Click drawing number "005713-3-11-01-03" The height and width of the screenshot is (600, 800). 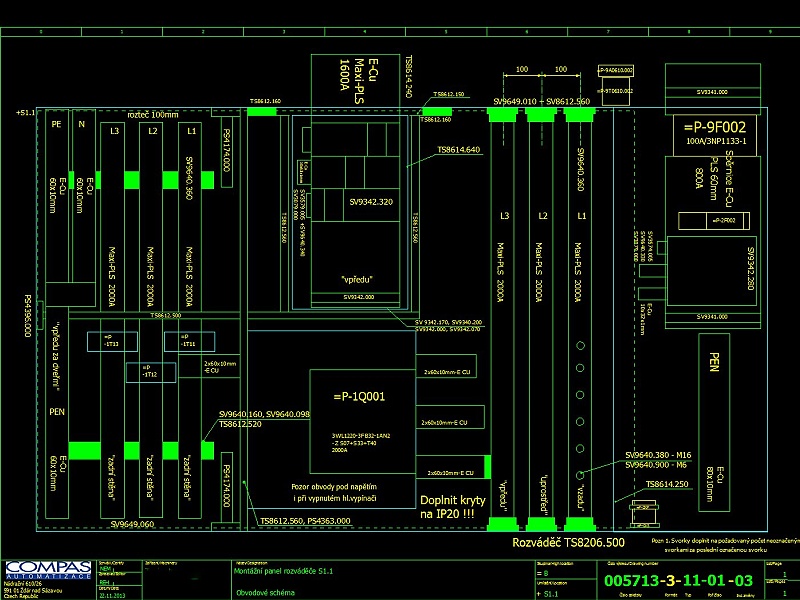[678, 580]
